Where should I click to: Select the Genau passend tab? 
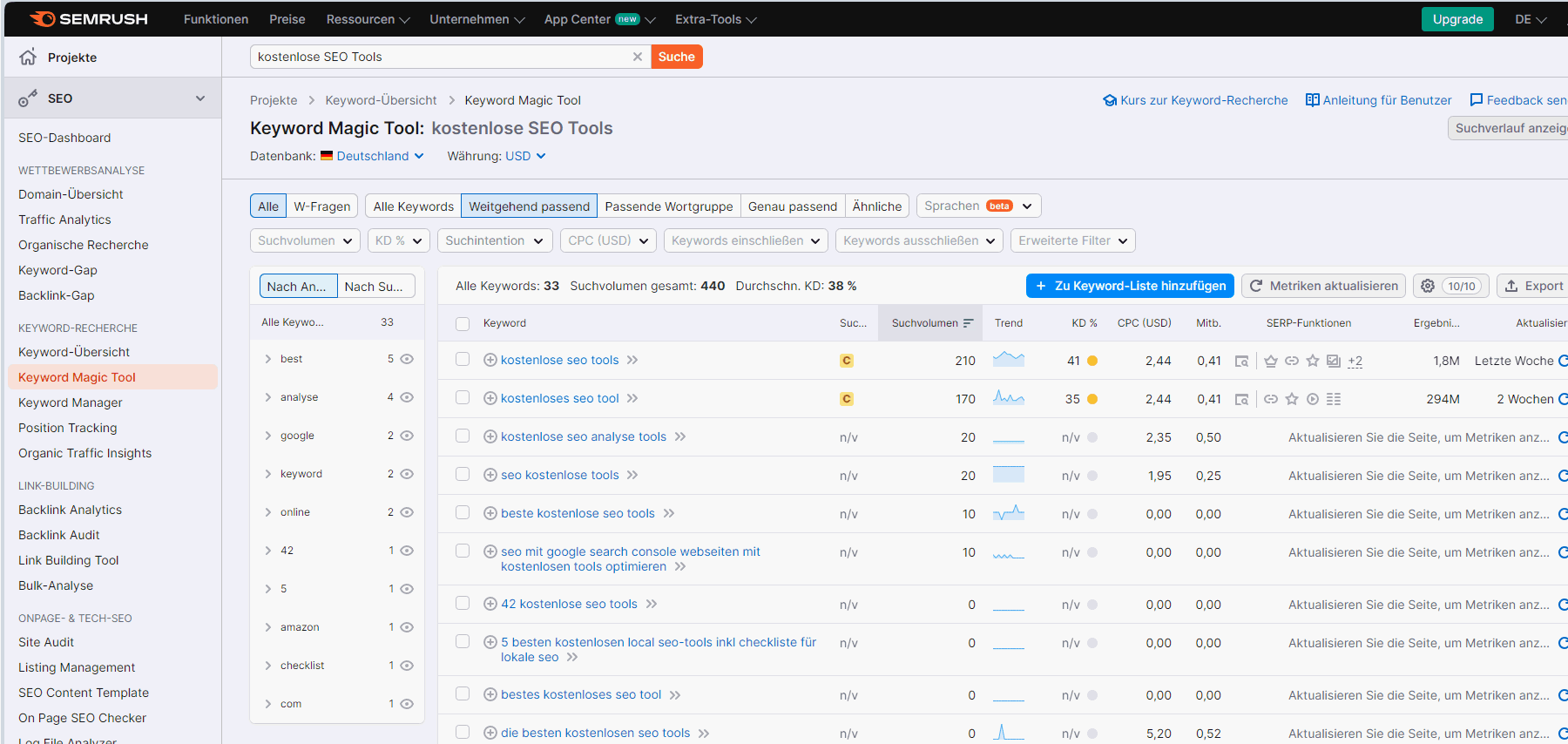click(x=793, y=206)
